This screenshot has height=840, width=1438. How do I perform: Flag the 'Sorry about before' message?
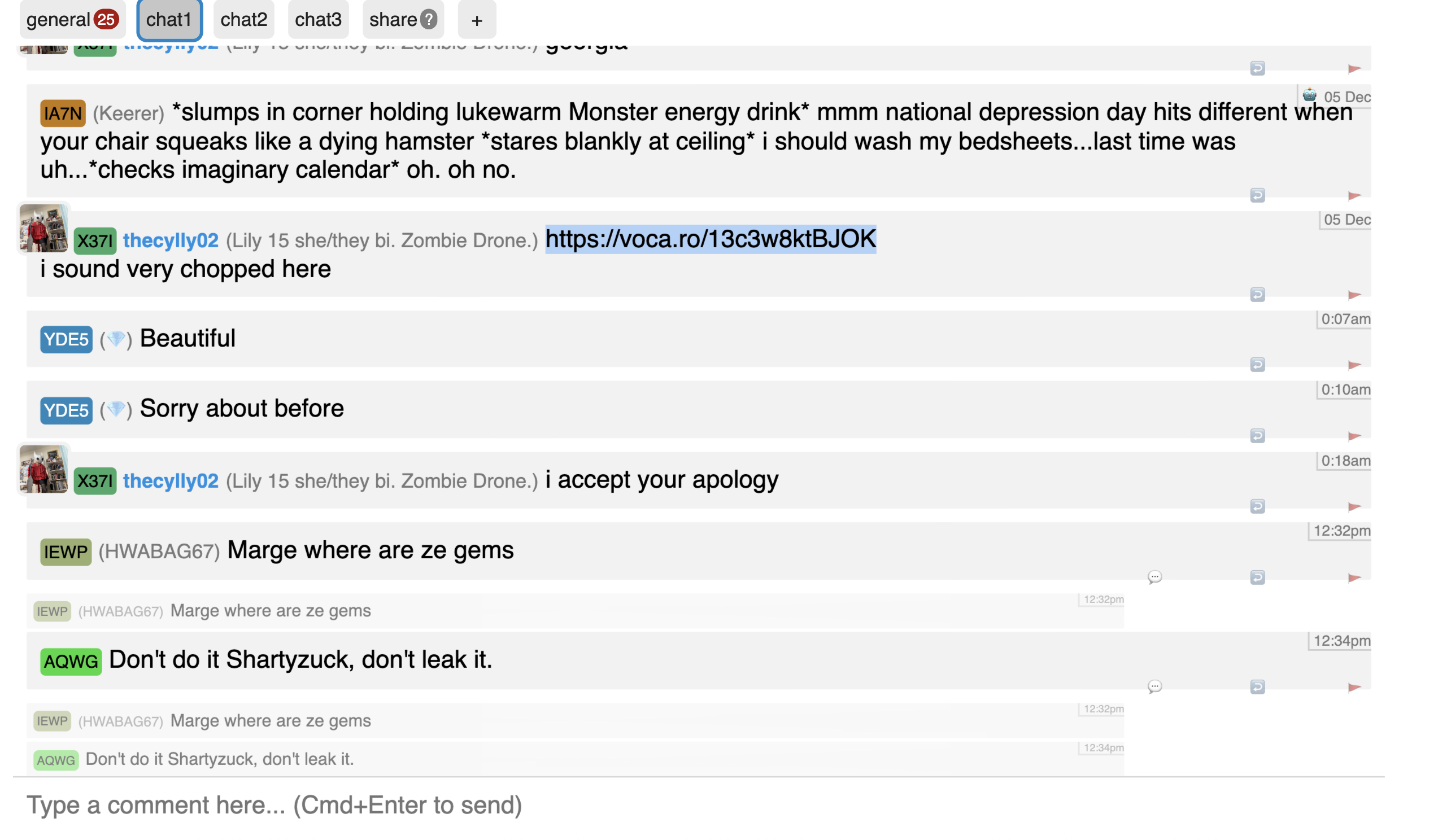point(1354,436)
